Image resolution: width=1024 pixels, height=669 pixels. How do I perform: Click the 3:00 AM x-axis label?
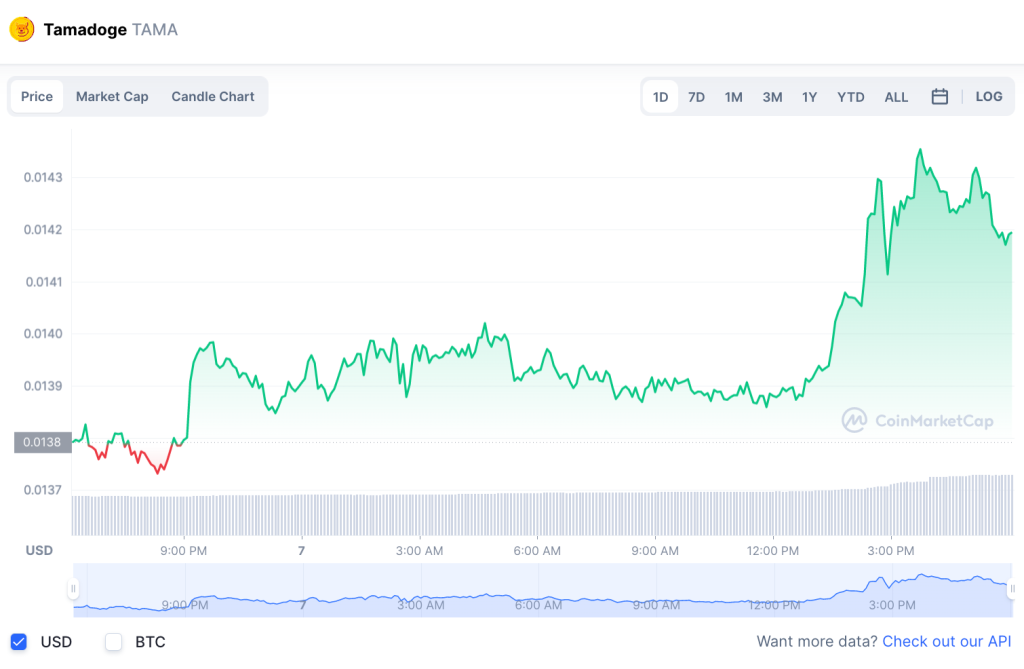[419, 551]
